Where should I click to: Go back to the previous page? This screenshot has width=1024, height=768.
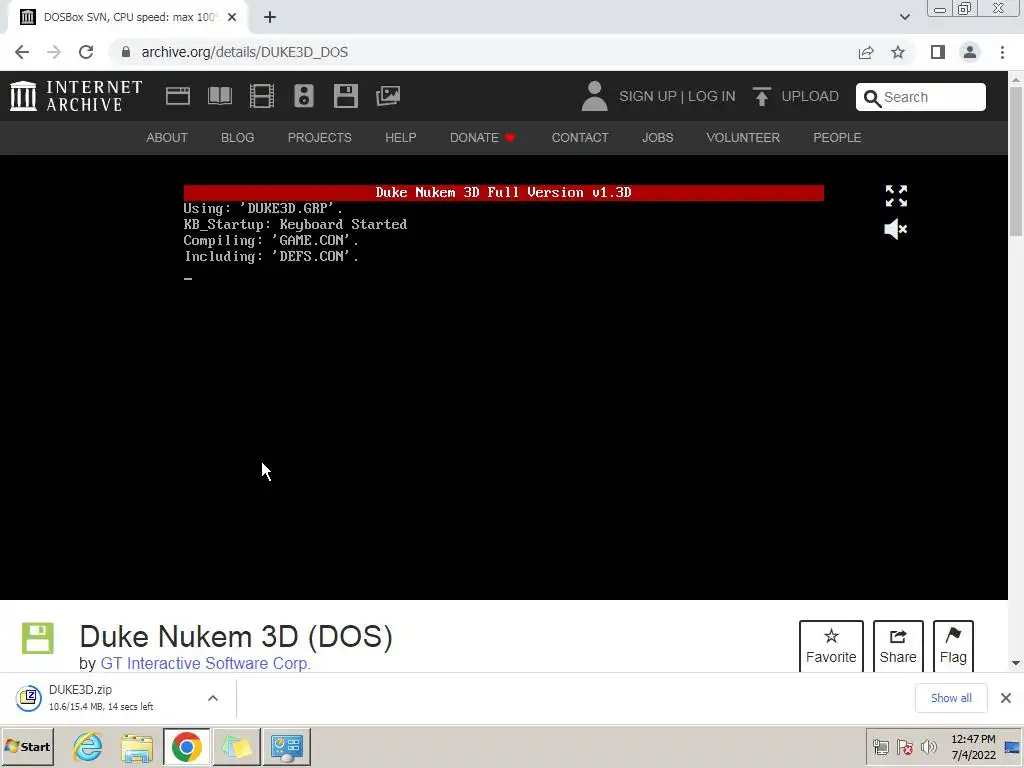(22, 52)
